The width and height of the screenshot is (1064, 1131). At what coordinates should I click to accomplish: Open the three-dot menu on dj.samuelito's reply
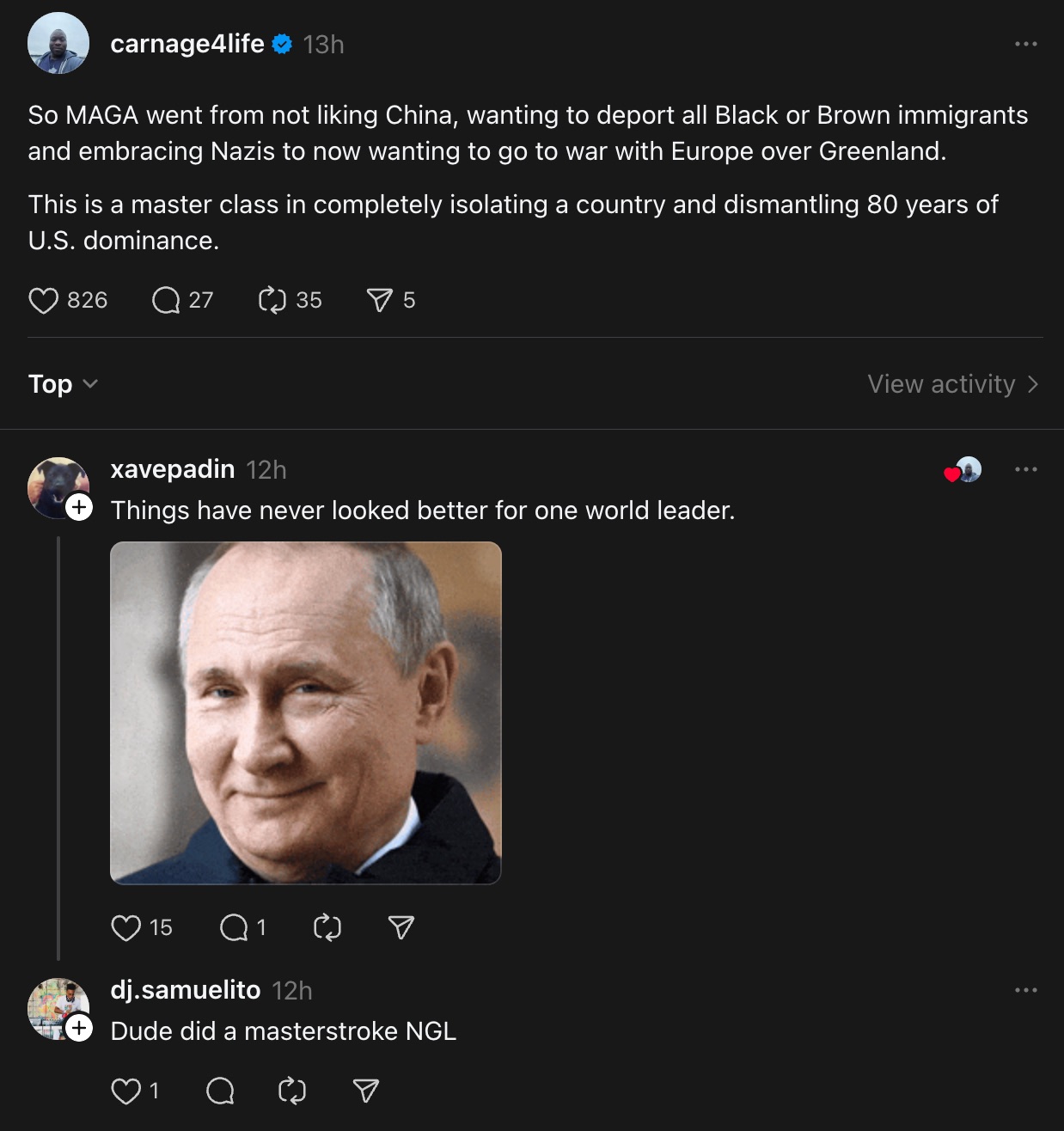click(x=1025, y=989)
